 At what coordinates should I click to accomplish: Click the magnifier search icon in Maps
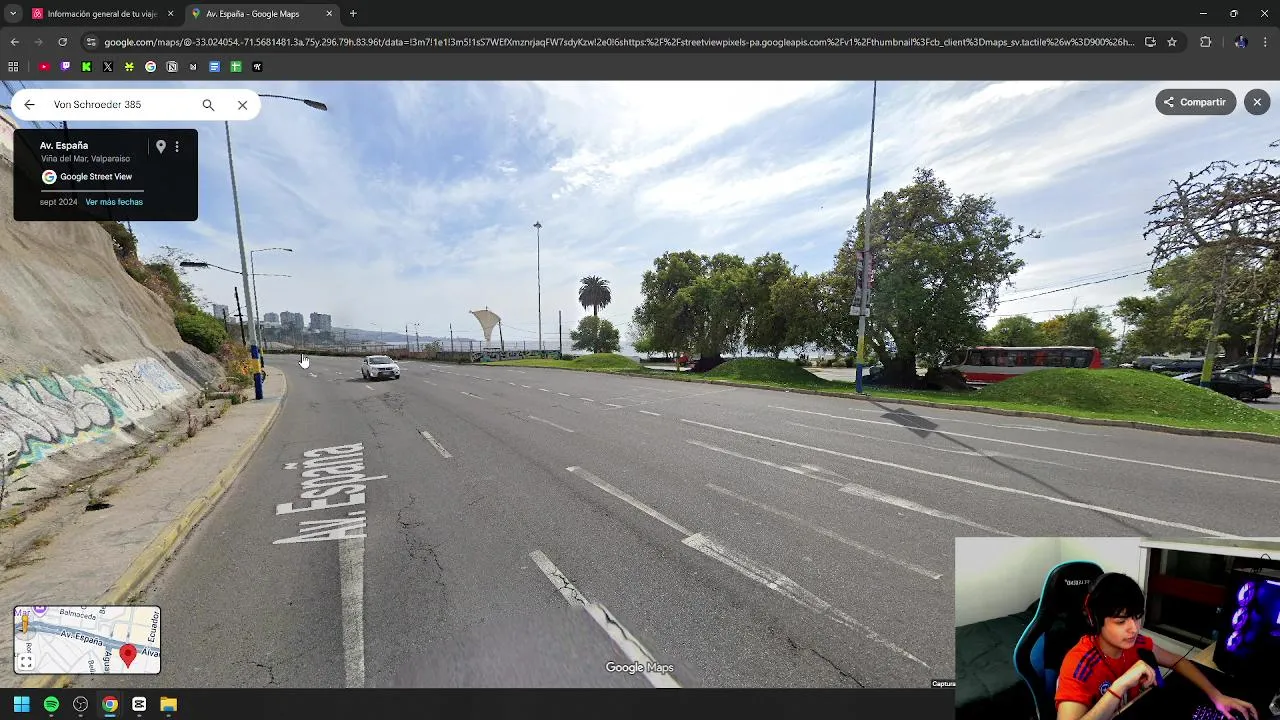pyautogui.click(x=208, y=104)
